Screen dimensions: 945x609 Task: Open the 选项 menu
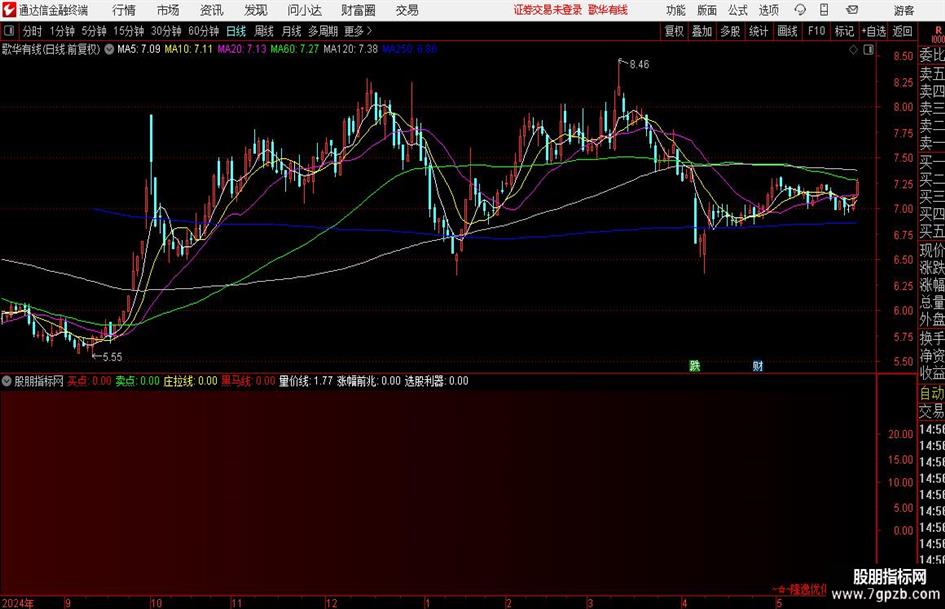769,10
